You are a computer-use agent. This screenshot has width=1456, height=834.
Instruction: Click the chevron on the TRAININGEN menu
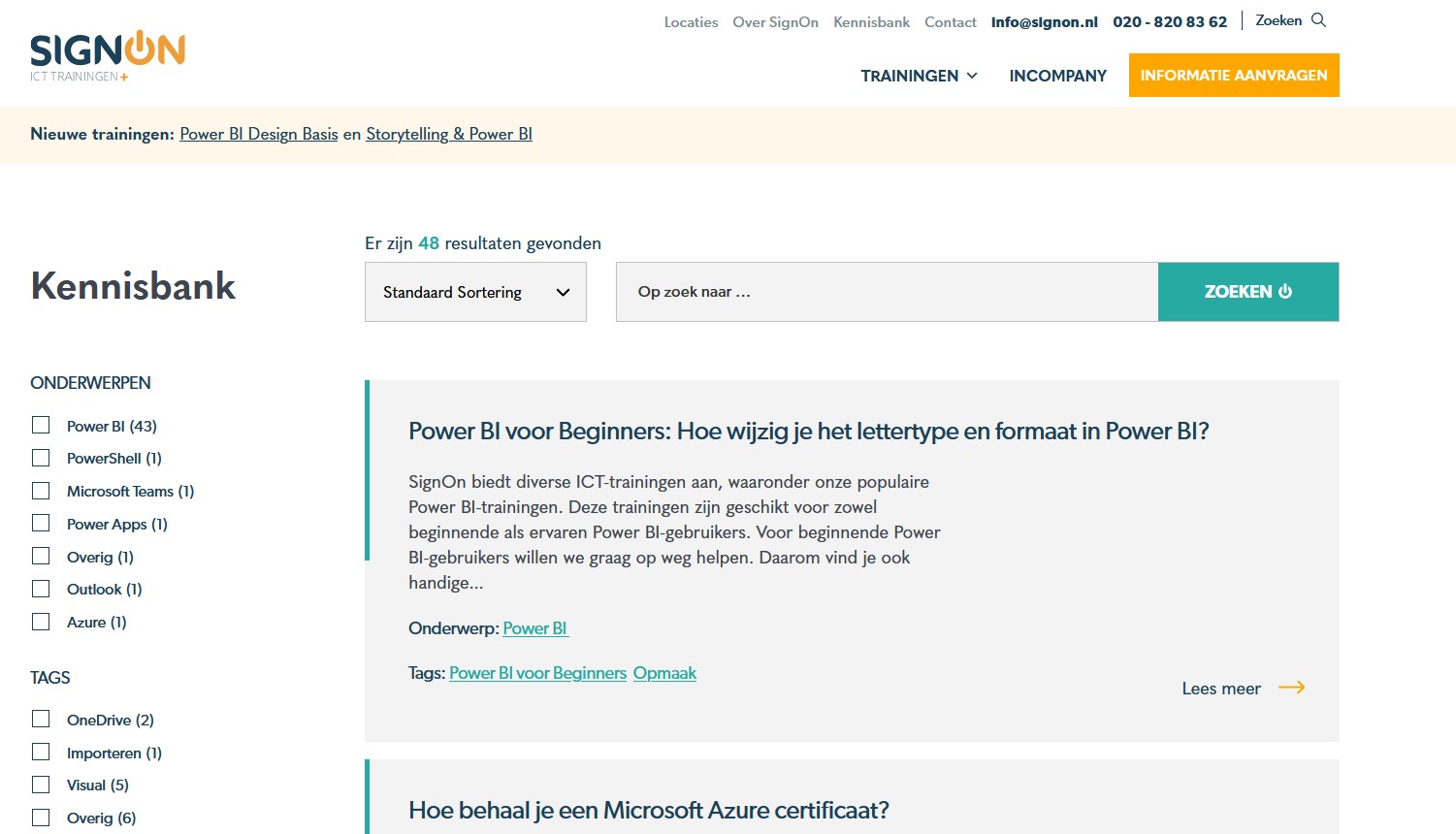[x=971, y=76]
